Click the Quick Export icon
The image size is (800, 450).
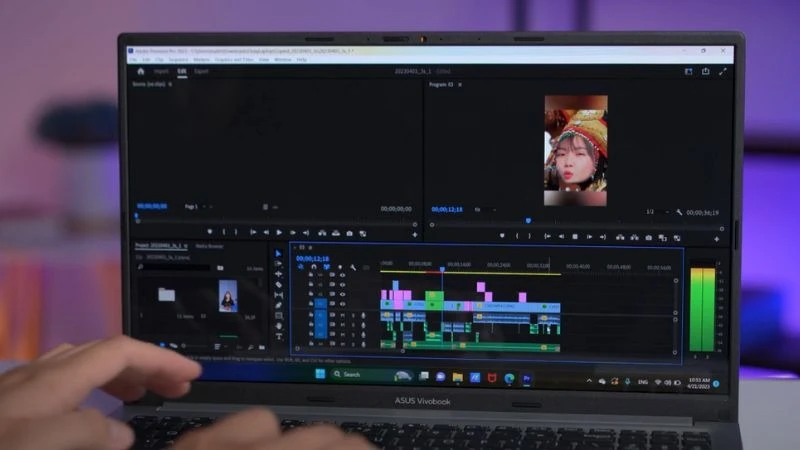(706, 71)
